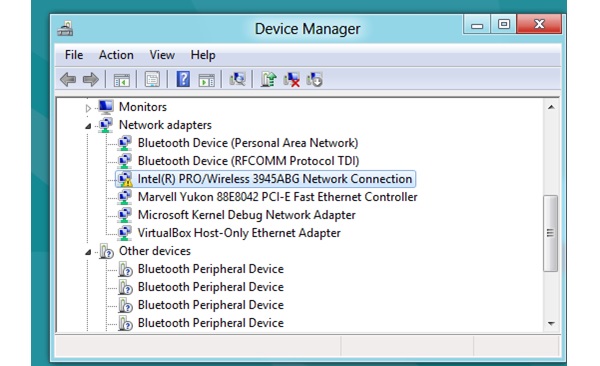Collapse the Network adapters tree node
The image size is (600, 366).
pos(88,126)
